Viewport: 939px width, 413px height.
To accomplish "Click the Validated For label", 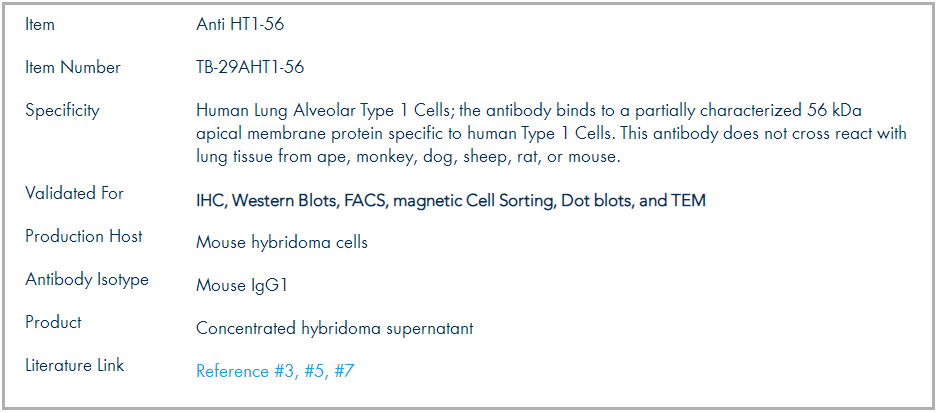I will pyautogui.click(x=74, y=193).
